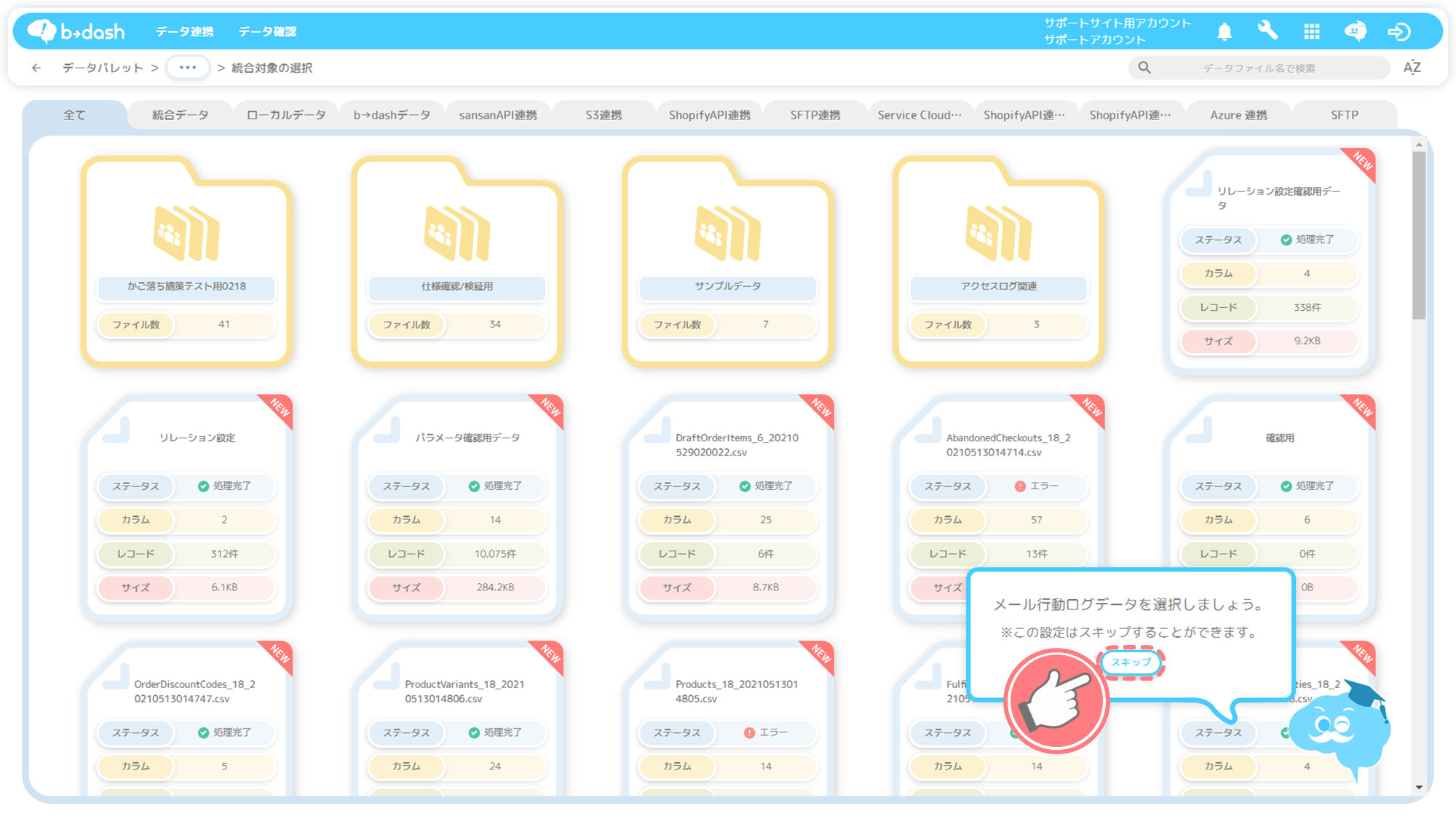Switch to the S3連携 tab
The image size is (1456, 819).
pyautogui.click(x=604, y=115)
